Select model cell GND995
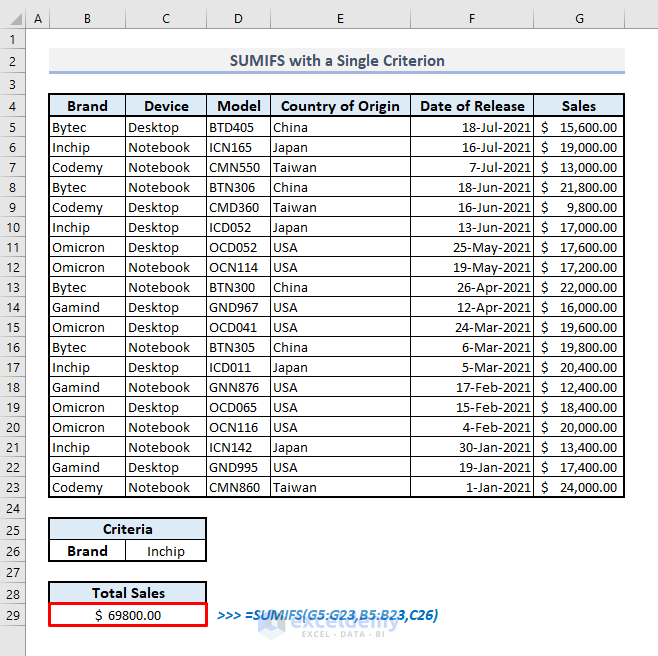Viewport: 658px width, 656px height. click(x=238, y=468)
